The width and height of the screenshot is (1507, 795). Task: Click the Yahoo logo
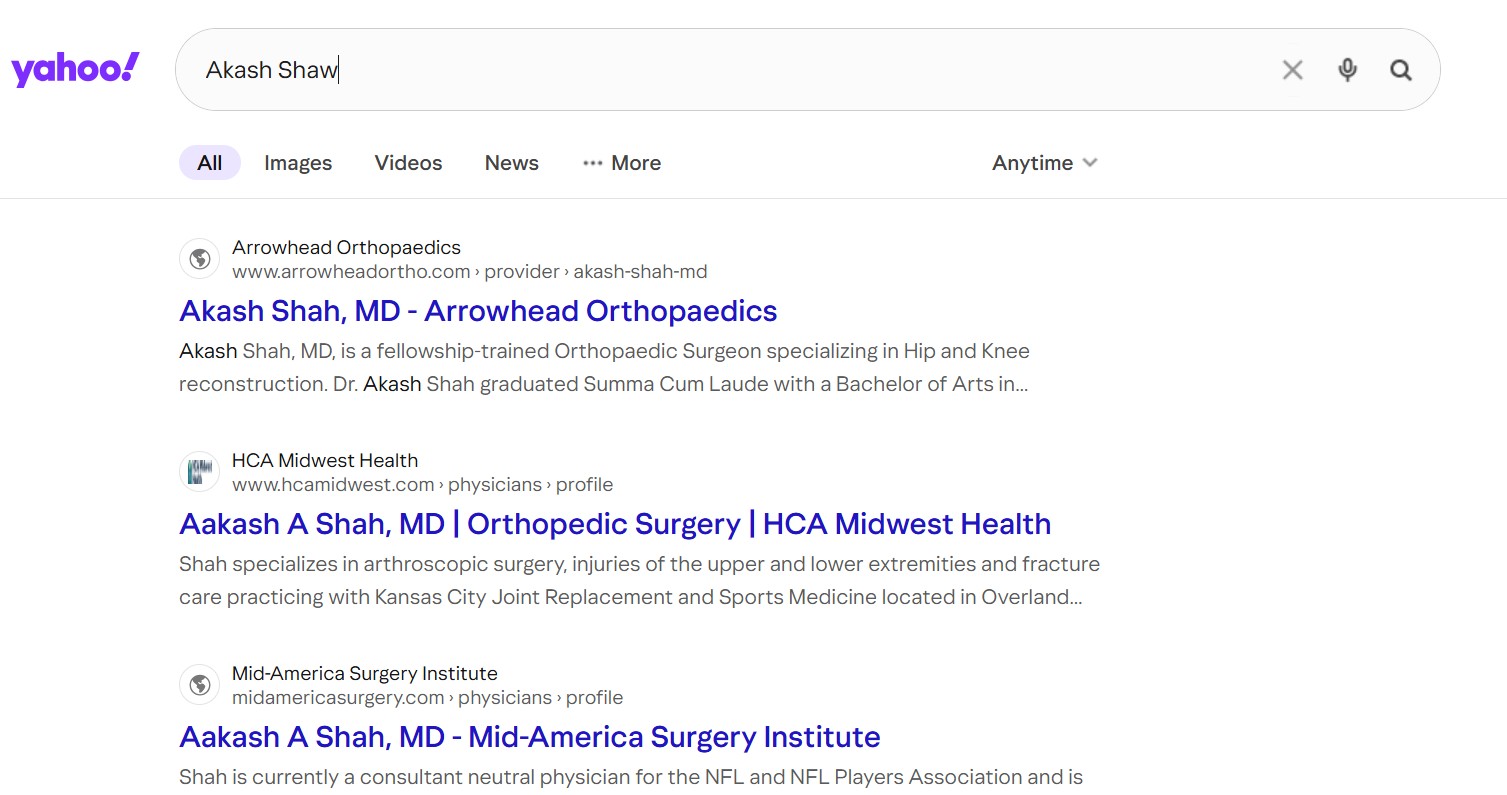coord(75,70)
